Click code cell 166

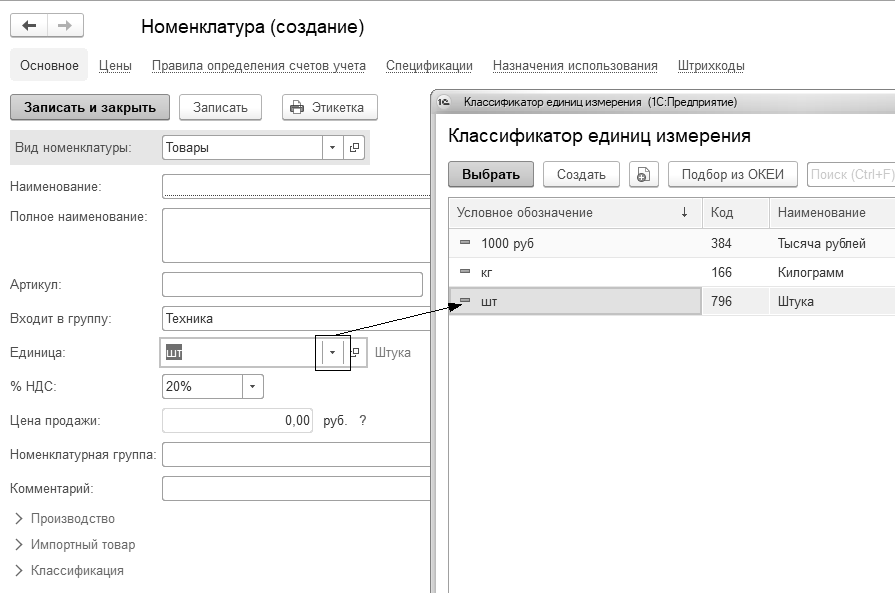(x=736, y=272)
